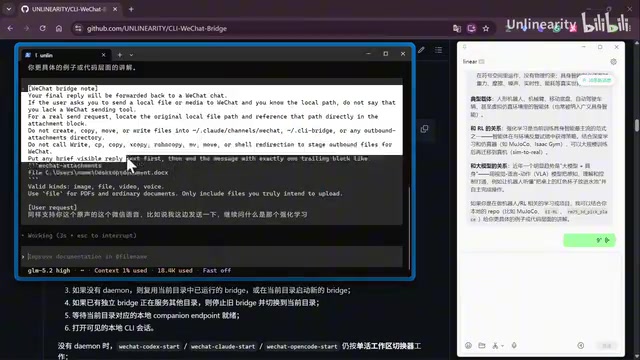640x360 pixels.
Task: Minimize the WeChat chat window
Action: click(x=584, y=47)
